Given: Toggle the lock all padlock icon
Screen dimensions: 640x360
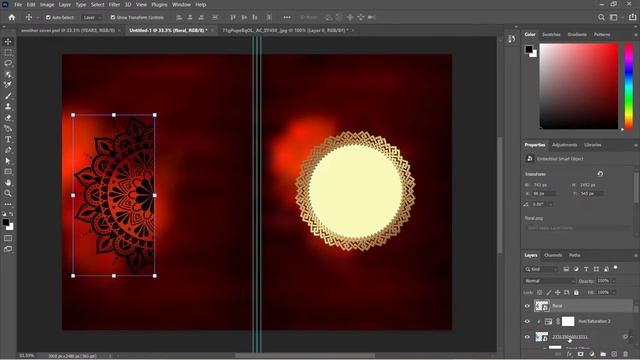Looking at the screenshot, I should pos(576,292).
